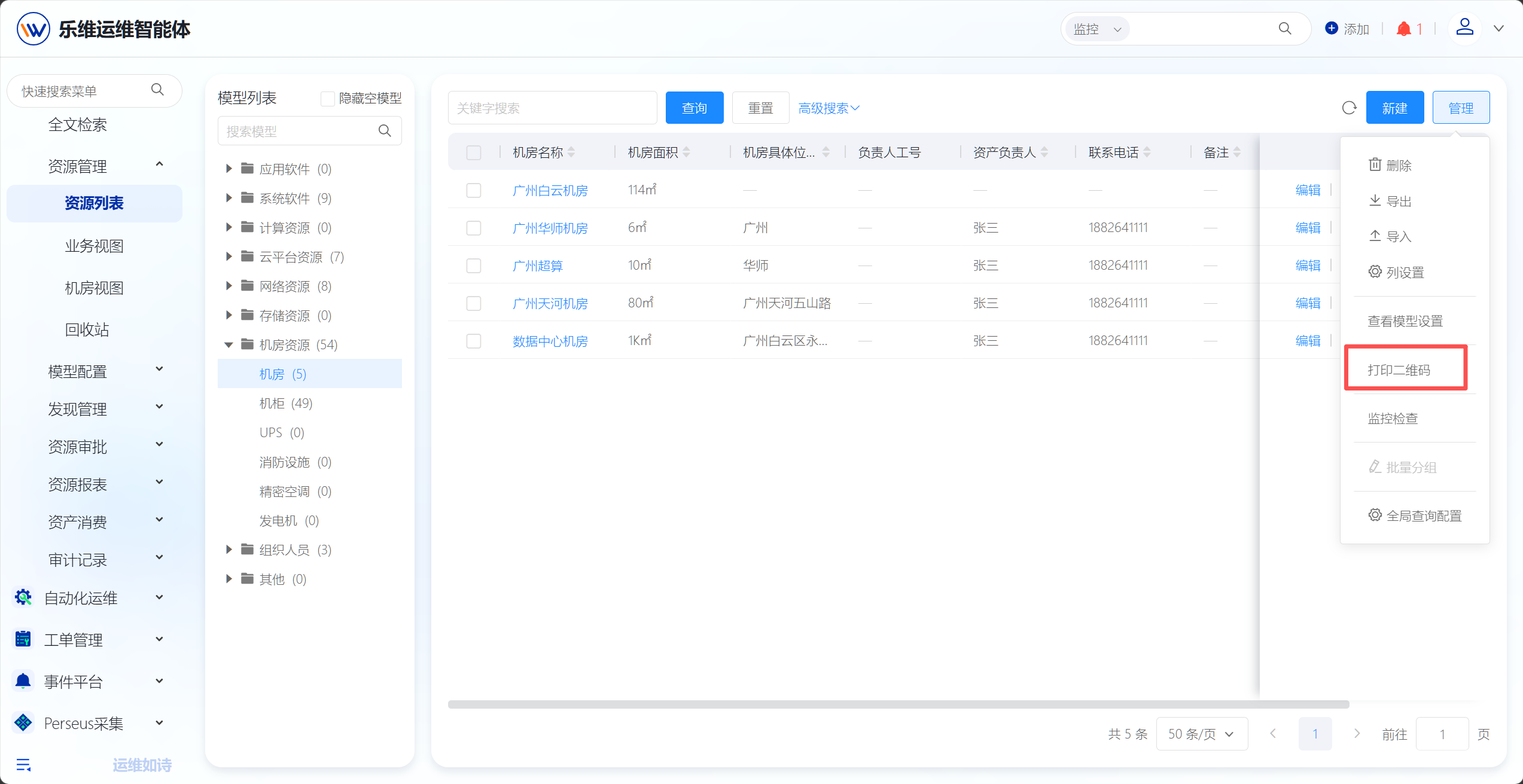Click the 网络资源 folder icon
The image size is (1523, 784).
[247, 285]
